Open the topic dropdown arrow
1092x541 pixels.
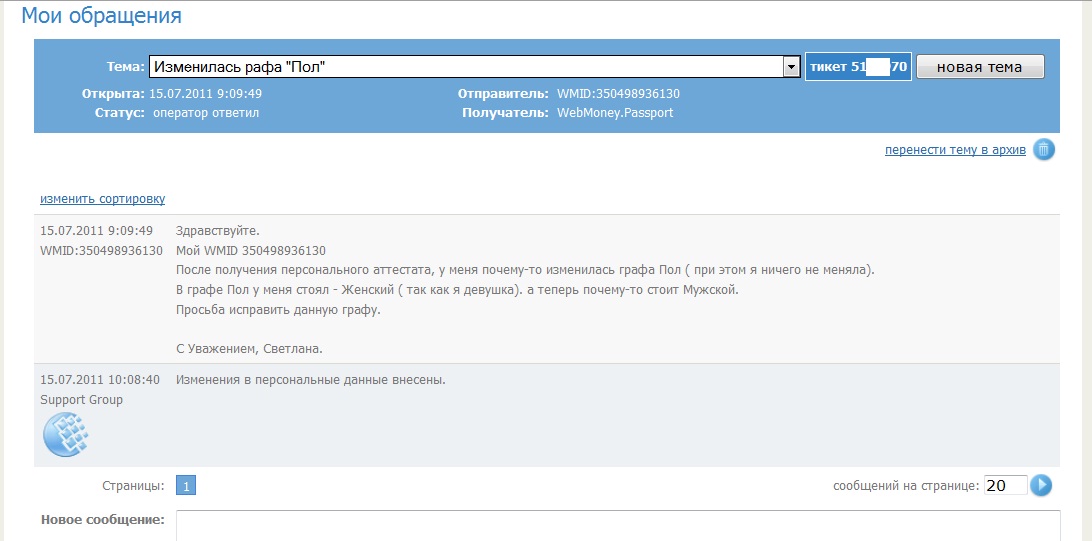(790, 68)
